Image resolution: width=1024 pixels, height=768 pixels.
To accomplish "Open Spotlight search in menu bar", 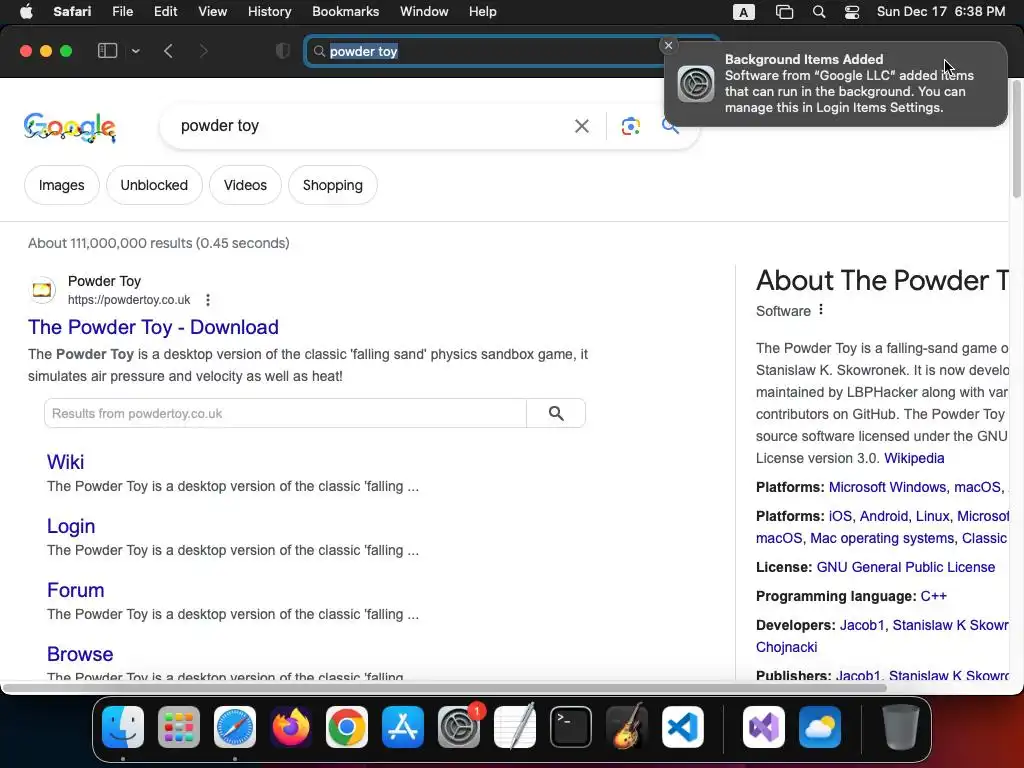I will click(819, 12).
